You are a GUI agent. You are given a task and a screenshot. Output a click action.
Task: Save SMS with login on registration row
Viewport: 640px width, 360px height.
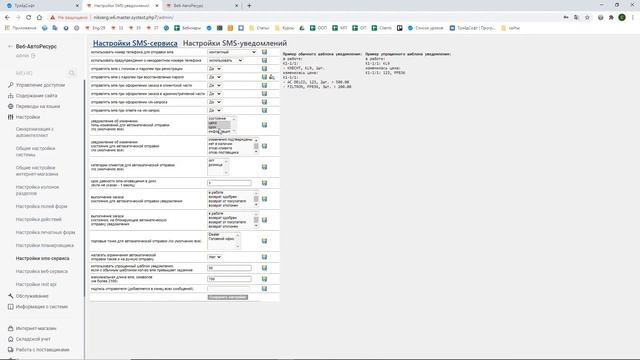(264, 69)
